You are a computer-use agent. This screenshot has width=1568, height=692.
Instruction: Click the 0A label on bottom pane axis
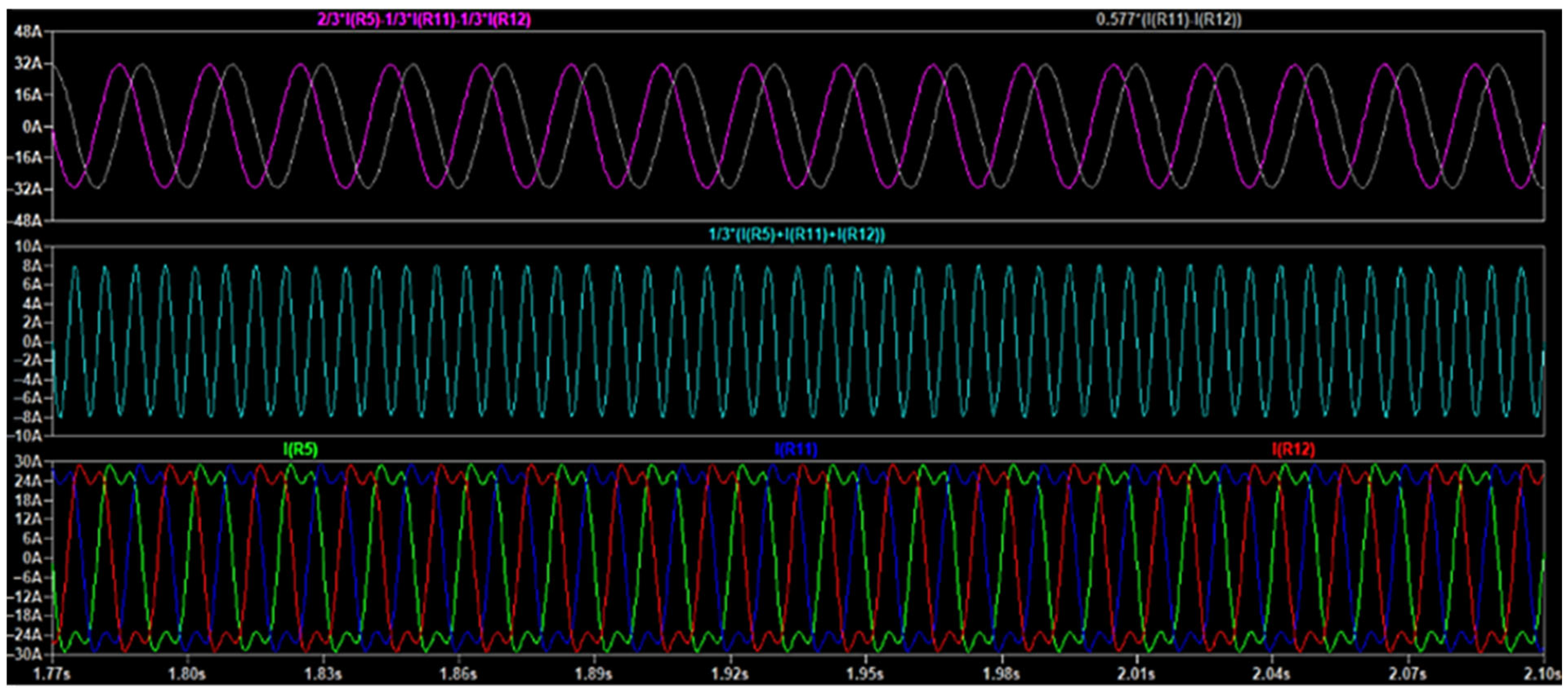(33, 558)
